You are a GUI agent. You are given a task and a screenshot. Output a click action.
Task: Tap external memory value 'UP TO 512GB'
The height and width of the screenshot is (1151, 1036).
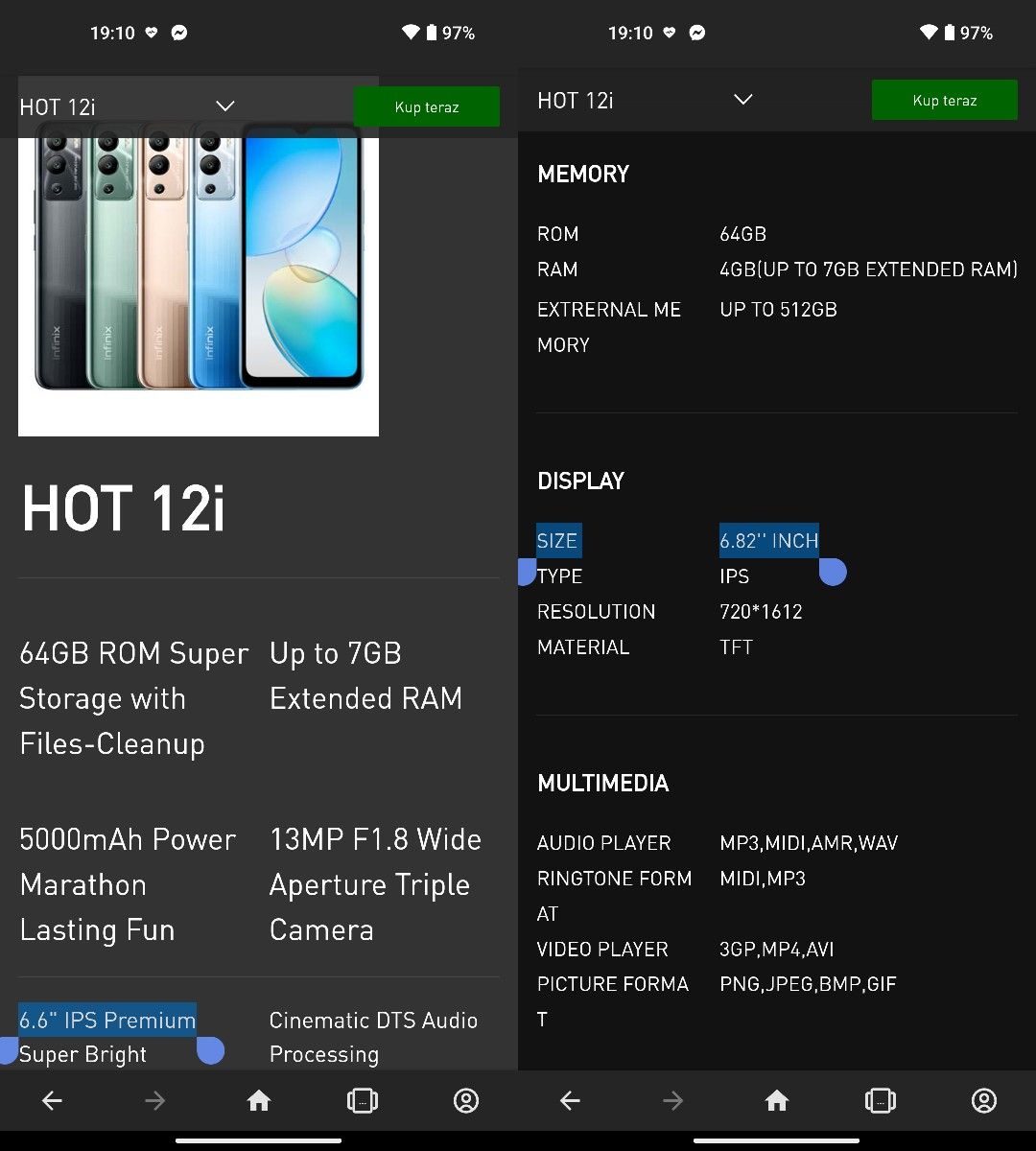tap(778, 310)
